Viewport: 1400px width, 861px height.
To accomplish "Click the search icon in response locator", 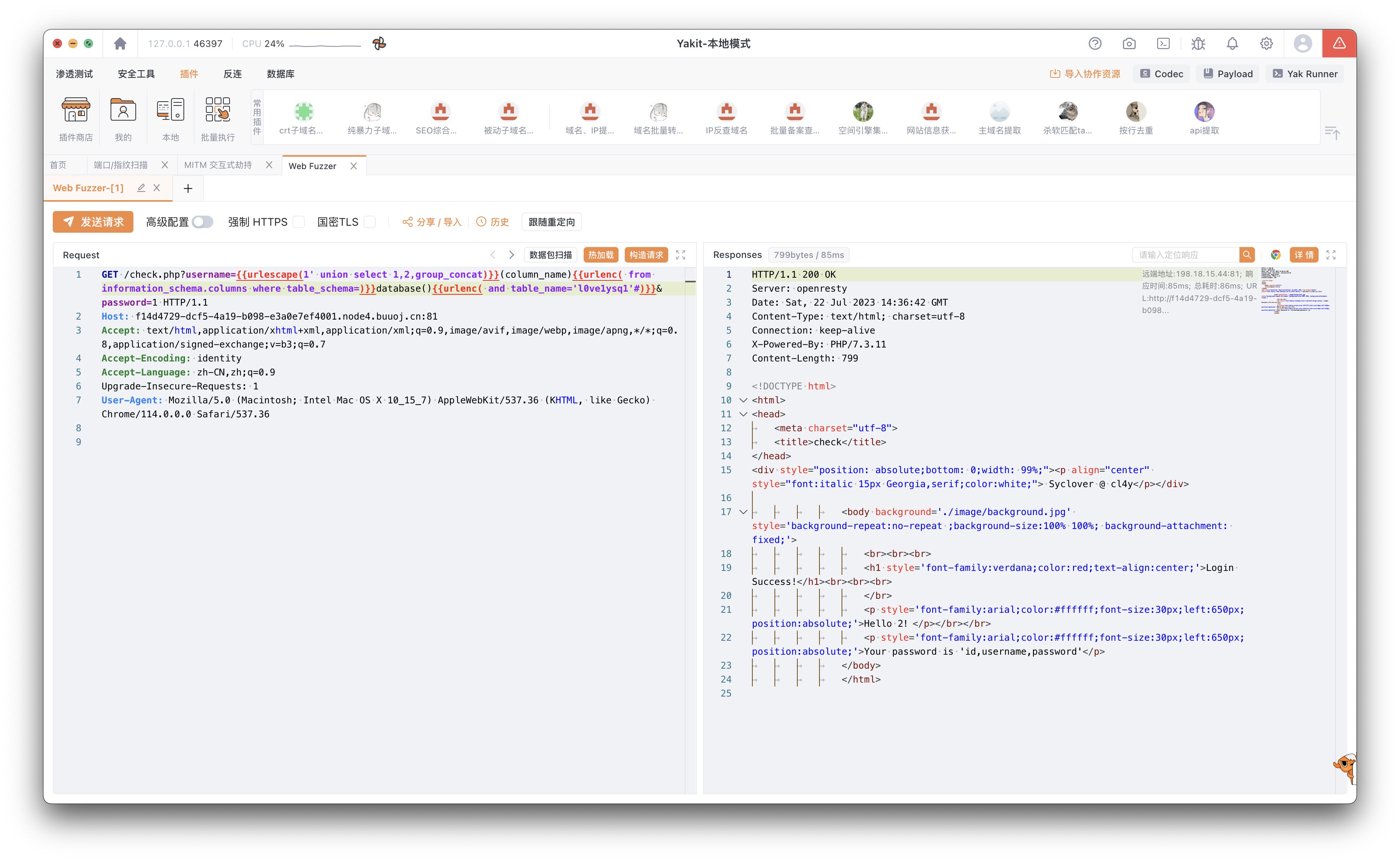I will pyautogui.click(x=1247, y=255).
